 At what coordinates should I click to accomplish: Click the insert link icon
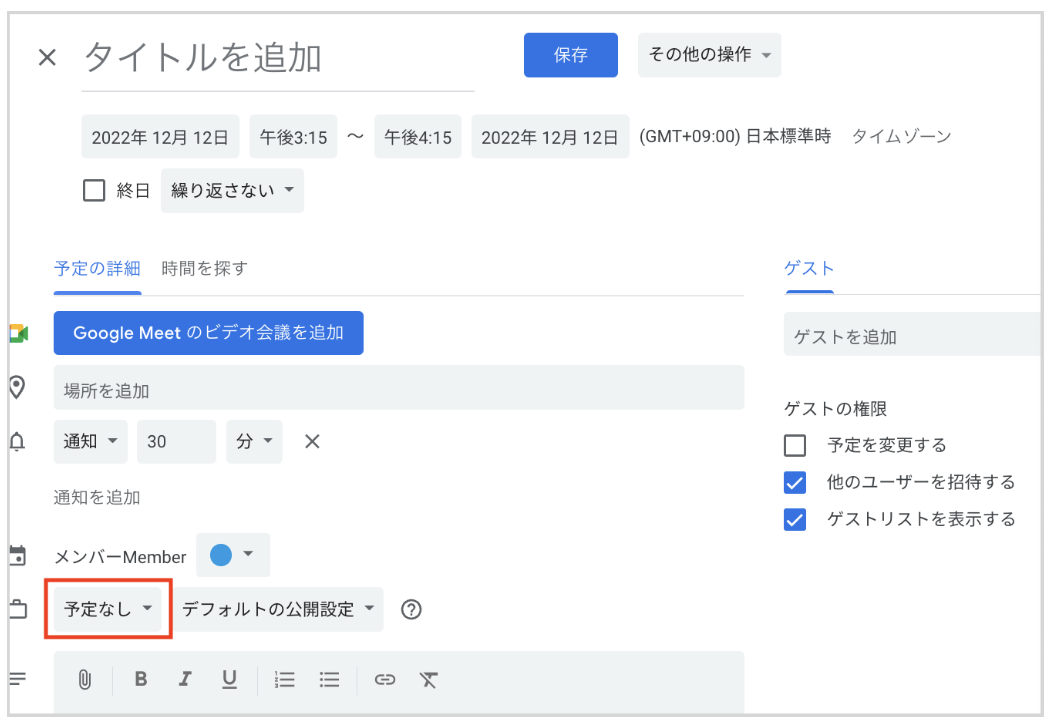point(385,680)
